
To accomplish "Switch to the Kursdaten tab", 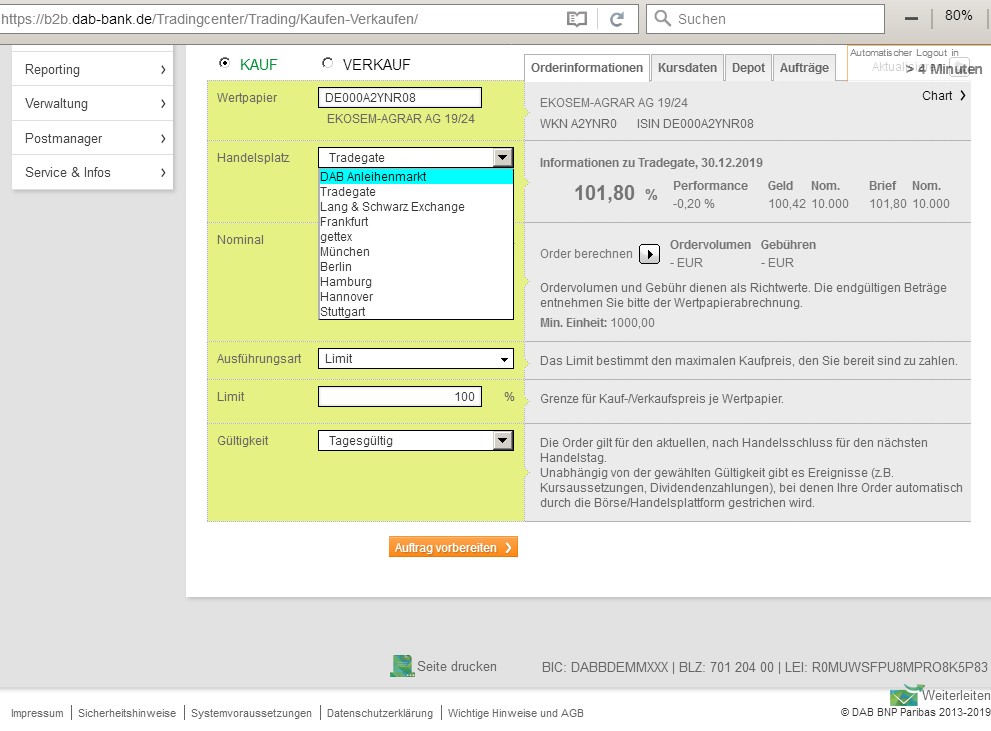I will tap(687, 68).
